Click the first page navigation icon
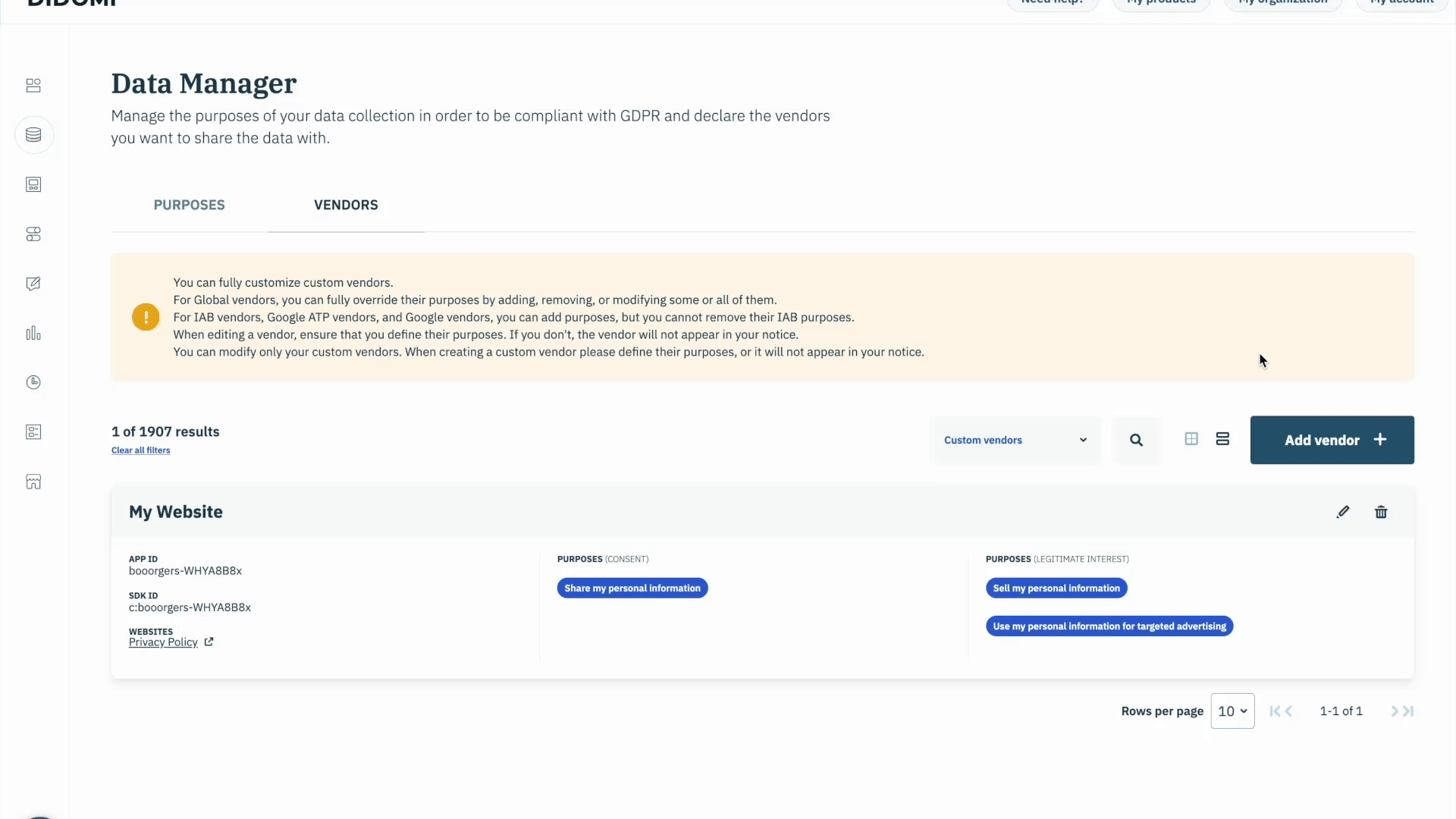 coord(1273,710)
